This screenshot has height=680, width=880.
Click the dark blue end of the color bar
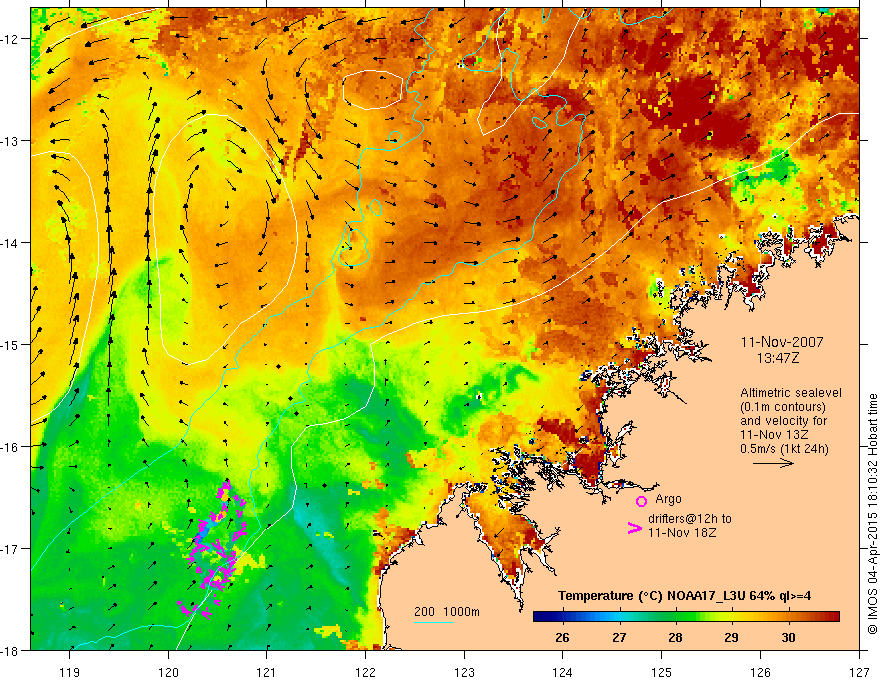click(x=542, y=617)
